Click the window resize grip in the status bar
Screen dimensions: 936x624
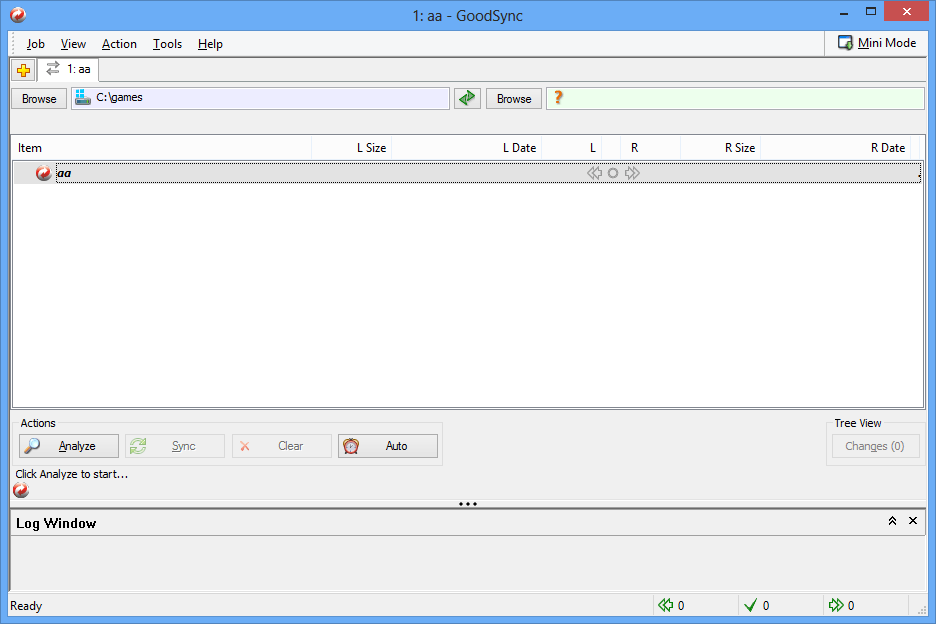[x=922, y=610]
